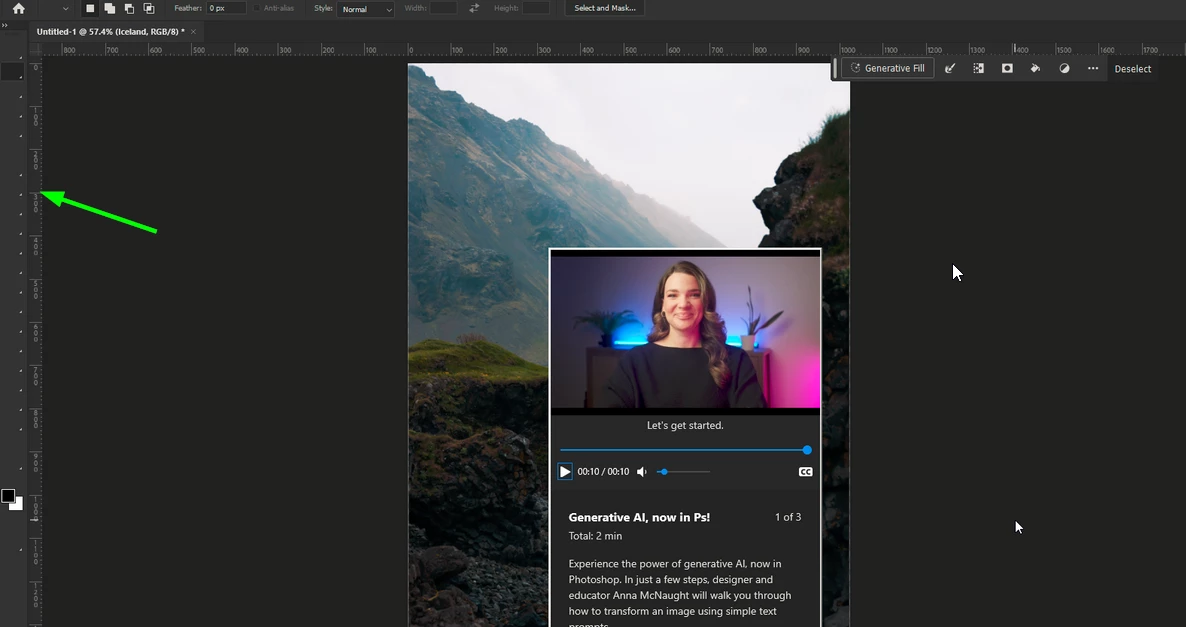Click the Width input field

[443, 8]
